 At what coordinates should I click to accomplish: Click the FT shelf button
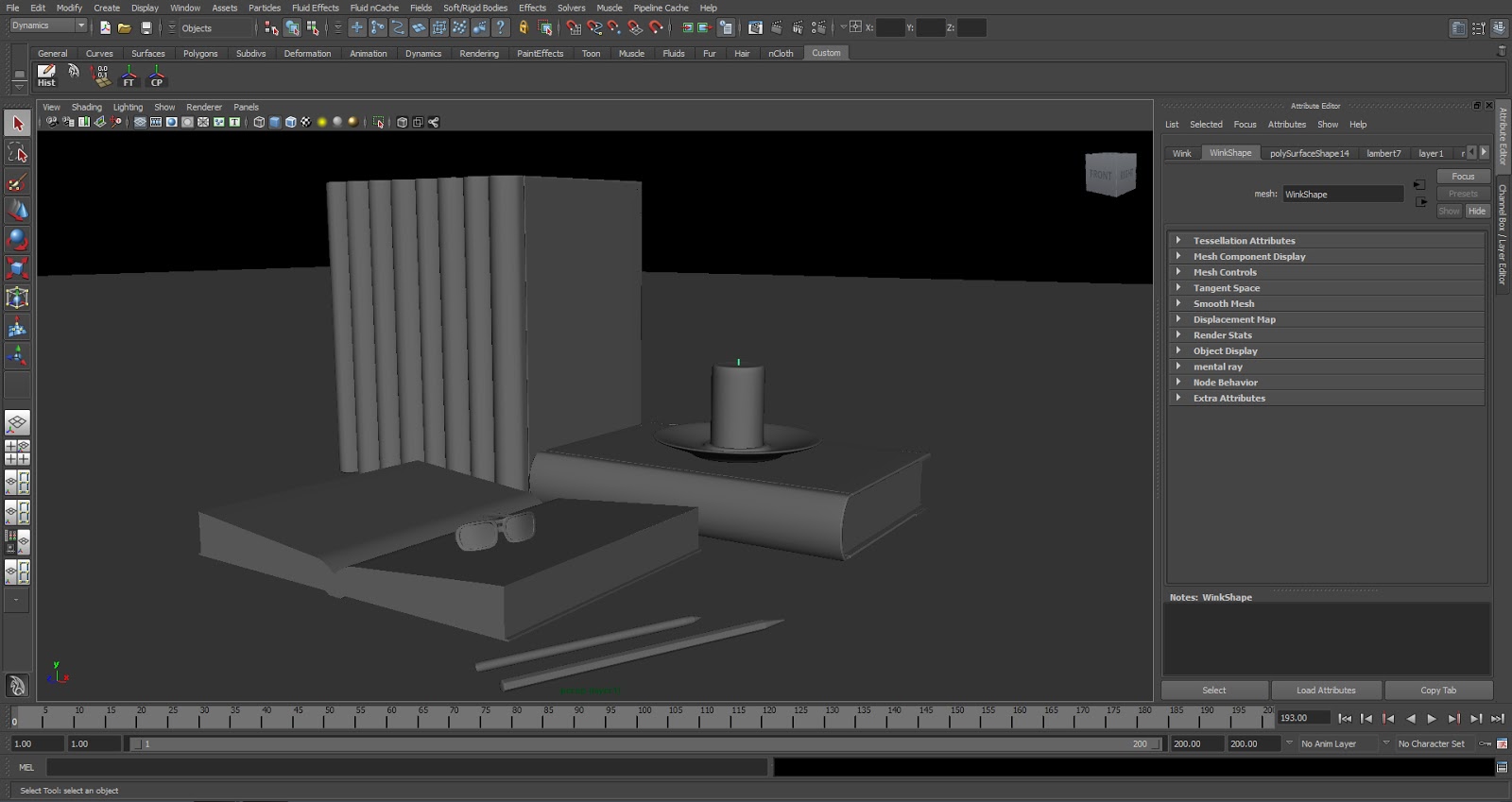(129, 76)
